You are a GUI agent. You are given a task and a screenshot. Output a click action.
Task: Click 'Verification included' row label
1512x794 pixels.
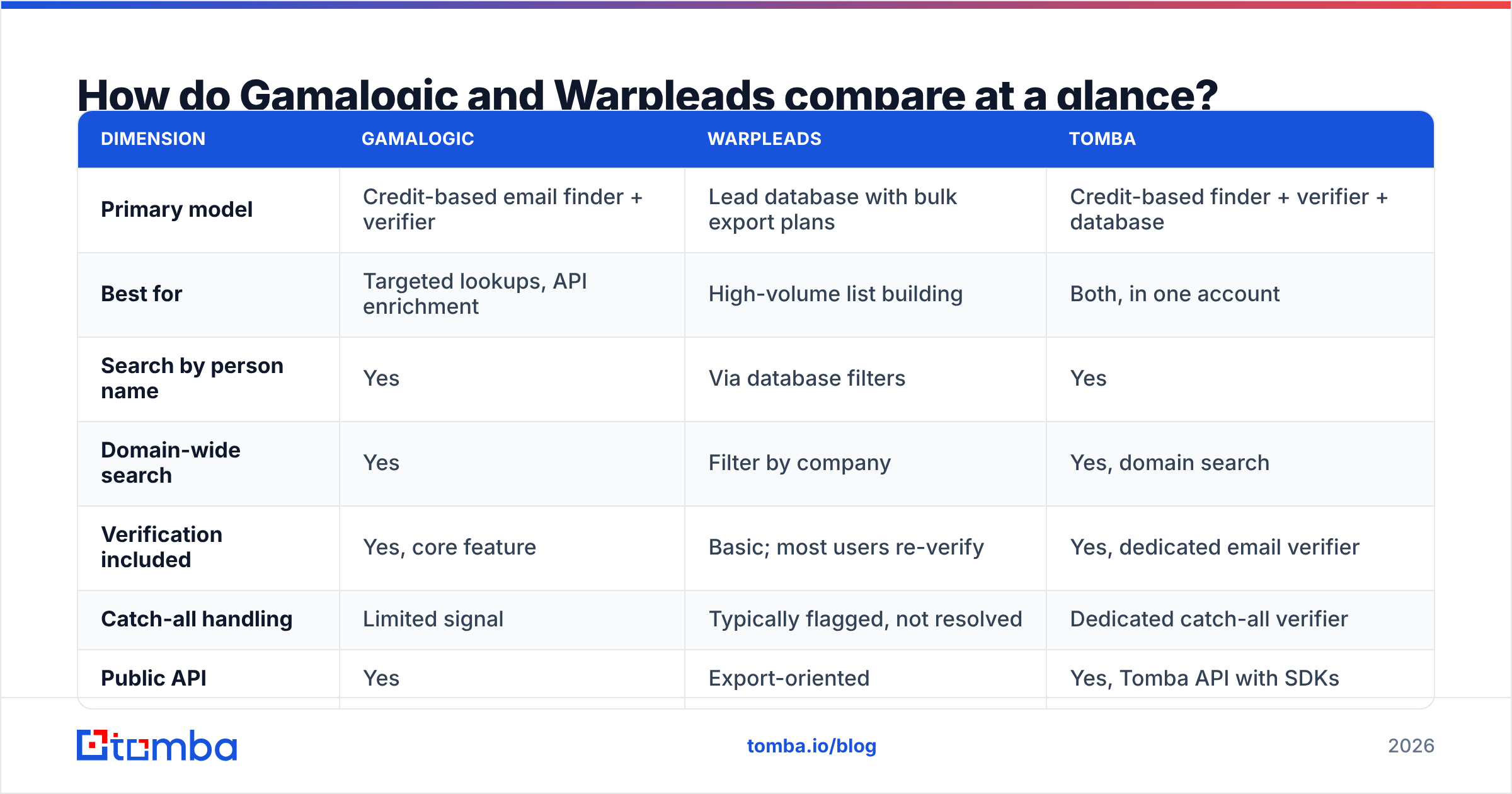[162, 548]
